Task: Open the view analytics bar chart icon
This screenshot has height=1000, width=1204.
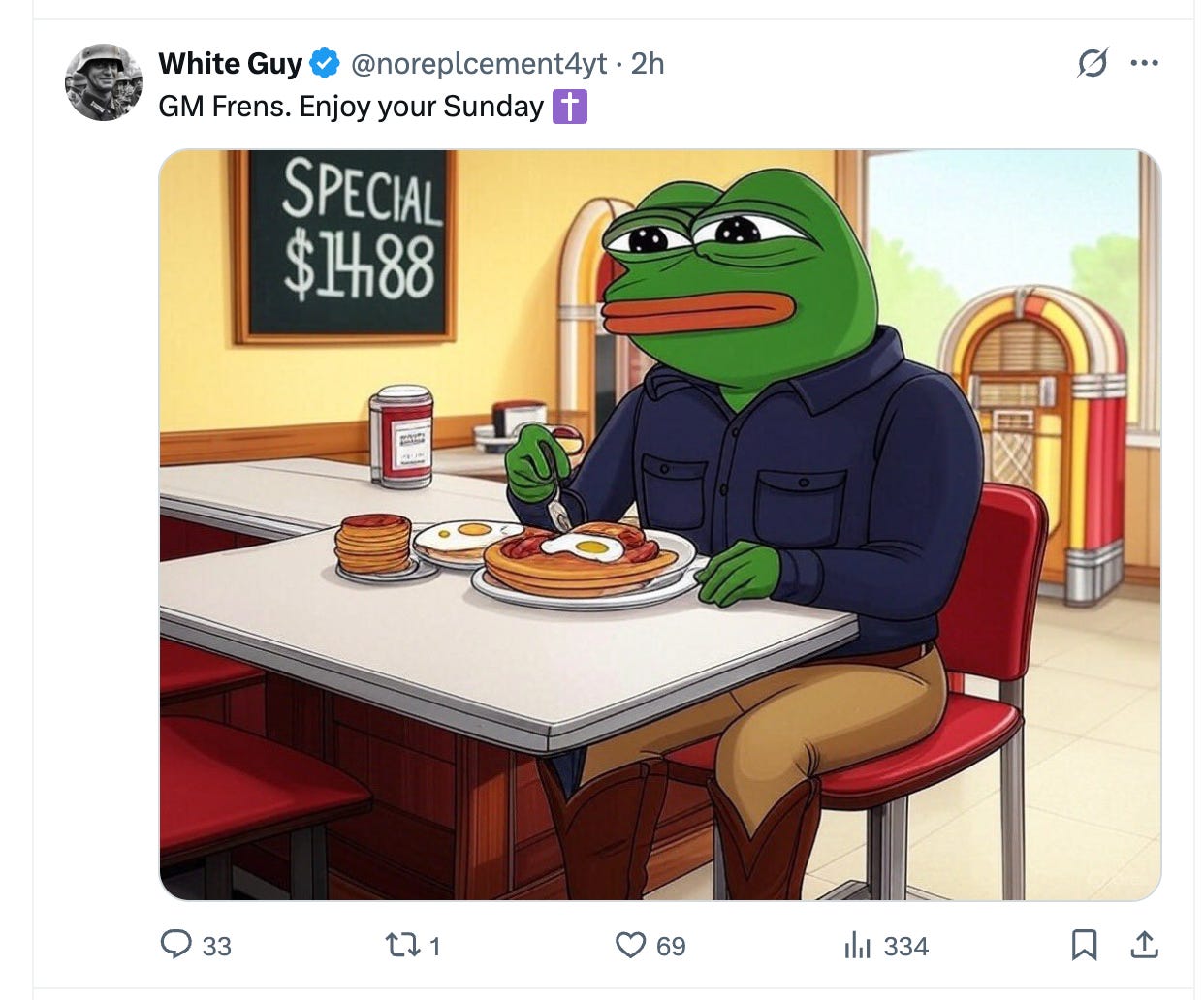Action: point(857,945)
